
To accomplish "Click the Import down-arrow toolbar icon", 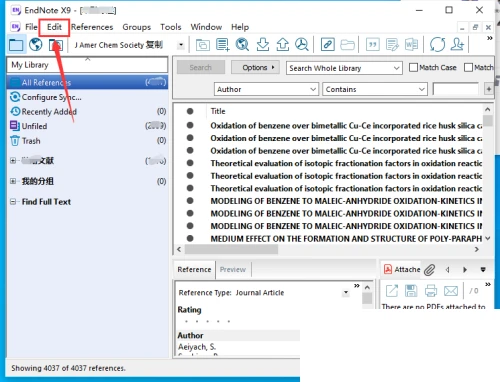I will click(263, 44).
